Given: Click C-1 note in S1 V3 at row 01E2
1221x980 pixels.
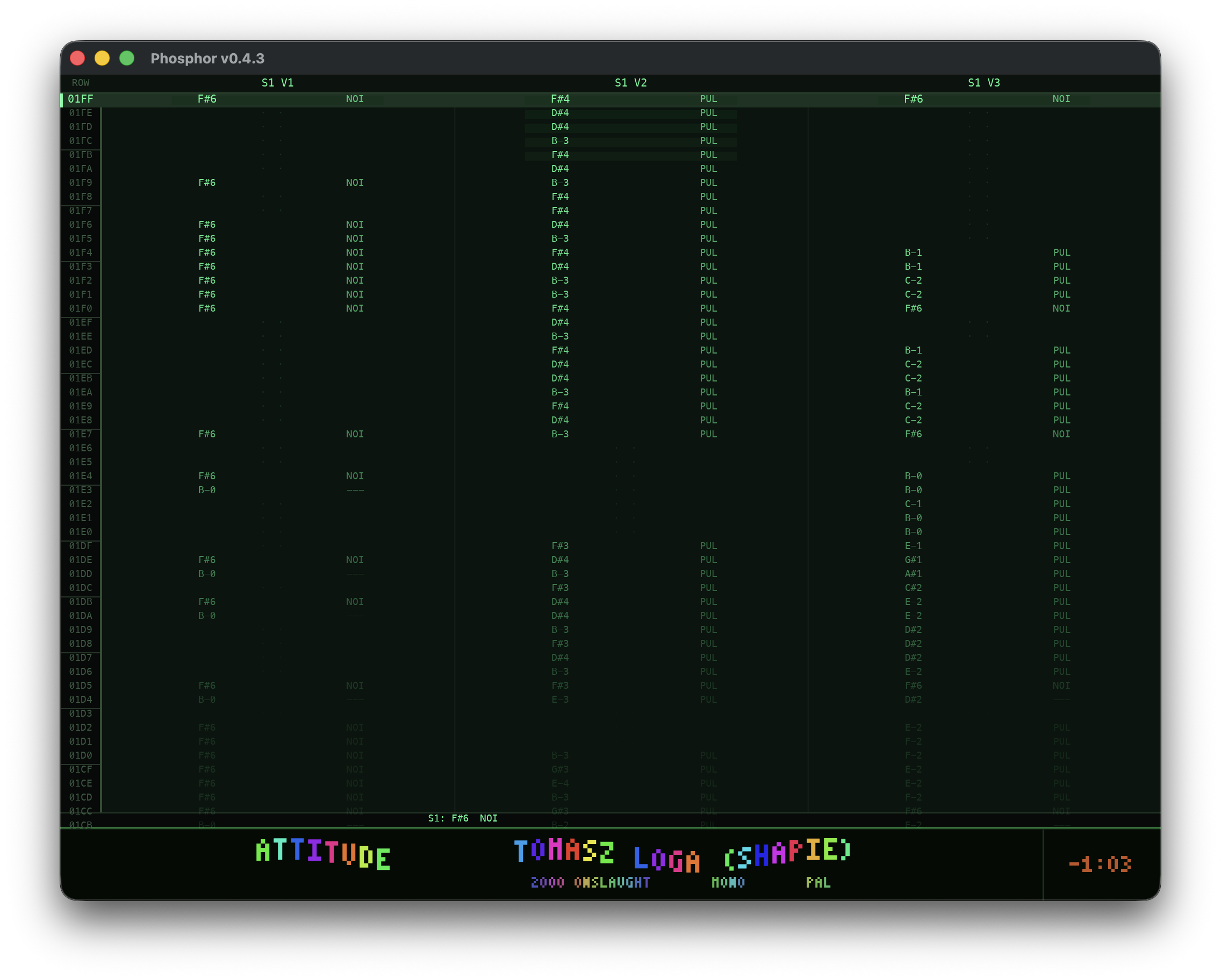Looking at the screenshot, I should (x=914, y=505).
